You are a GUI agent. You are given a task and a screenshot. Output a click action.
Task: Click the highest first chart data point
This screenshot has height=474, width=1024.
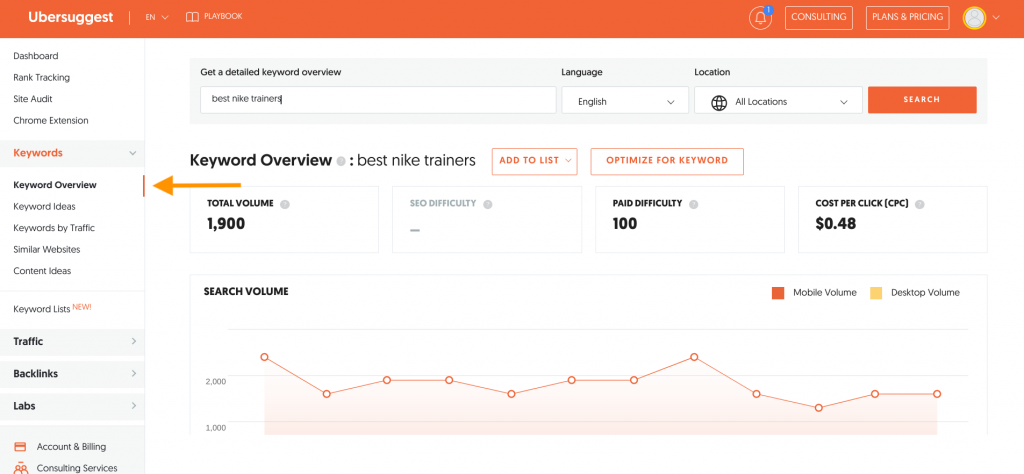click(264, 357)
